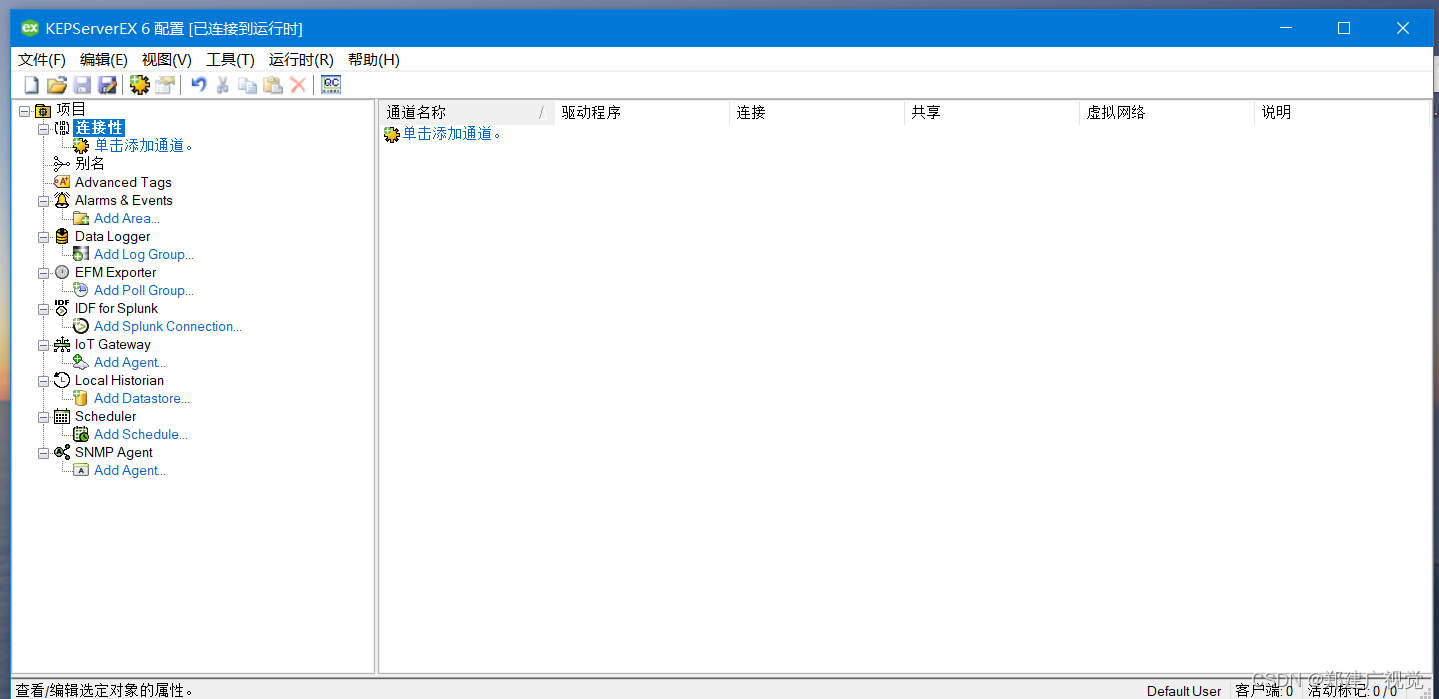This screenshot has width=1439, height=699.
Task: Click the Cut scissors icon
Action: click(223, 85)
